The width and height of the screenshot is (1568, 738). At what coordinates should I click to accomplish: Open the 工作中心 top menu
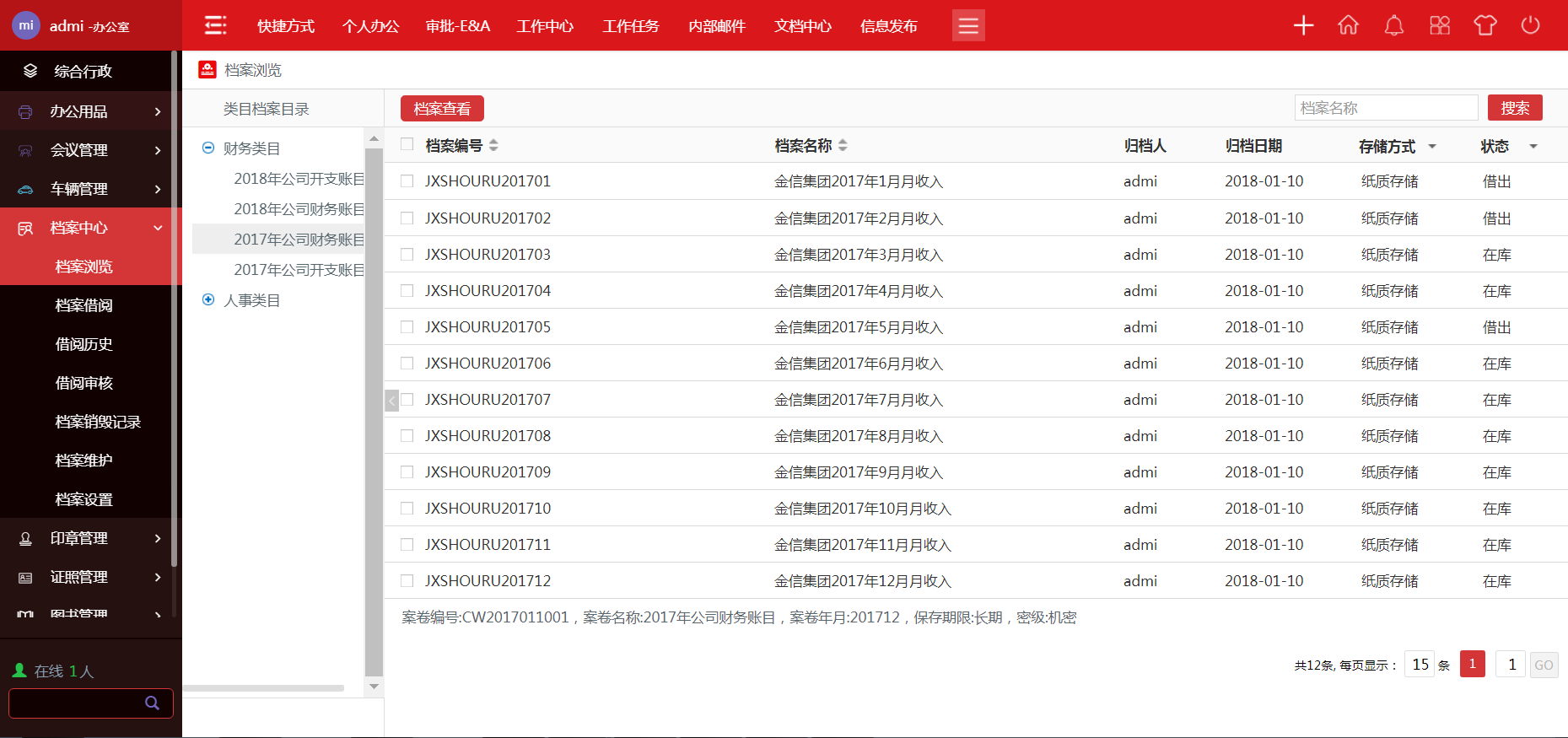[x=545, y=26]
